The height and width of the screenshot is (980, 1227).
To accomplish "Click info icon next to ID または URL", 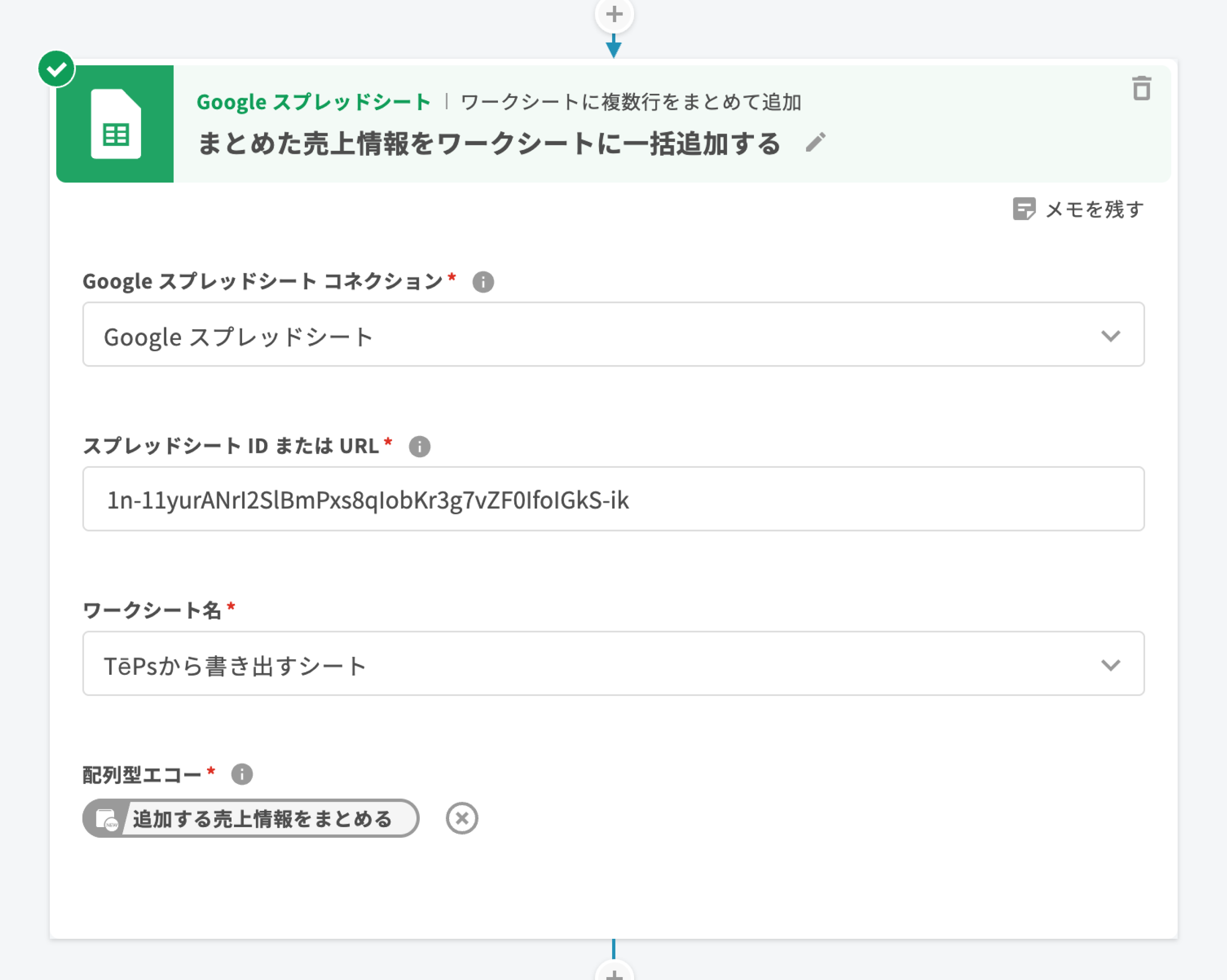I will pyautogui.click(x=419, y=446).
